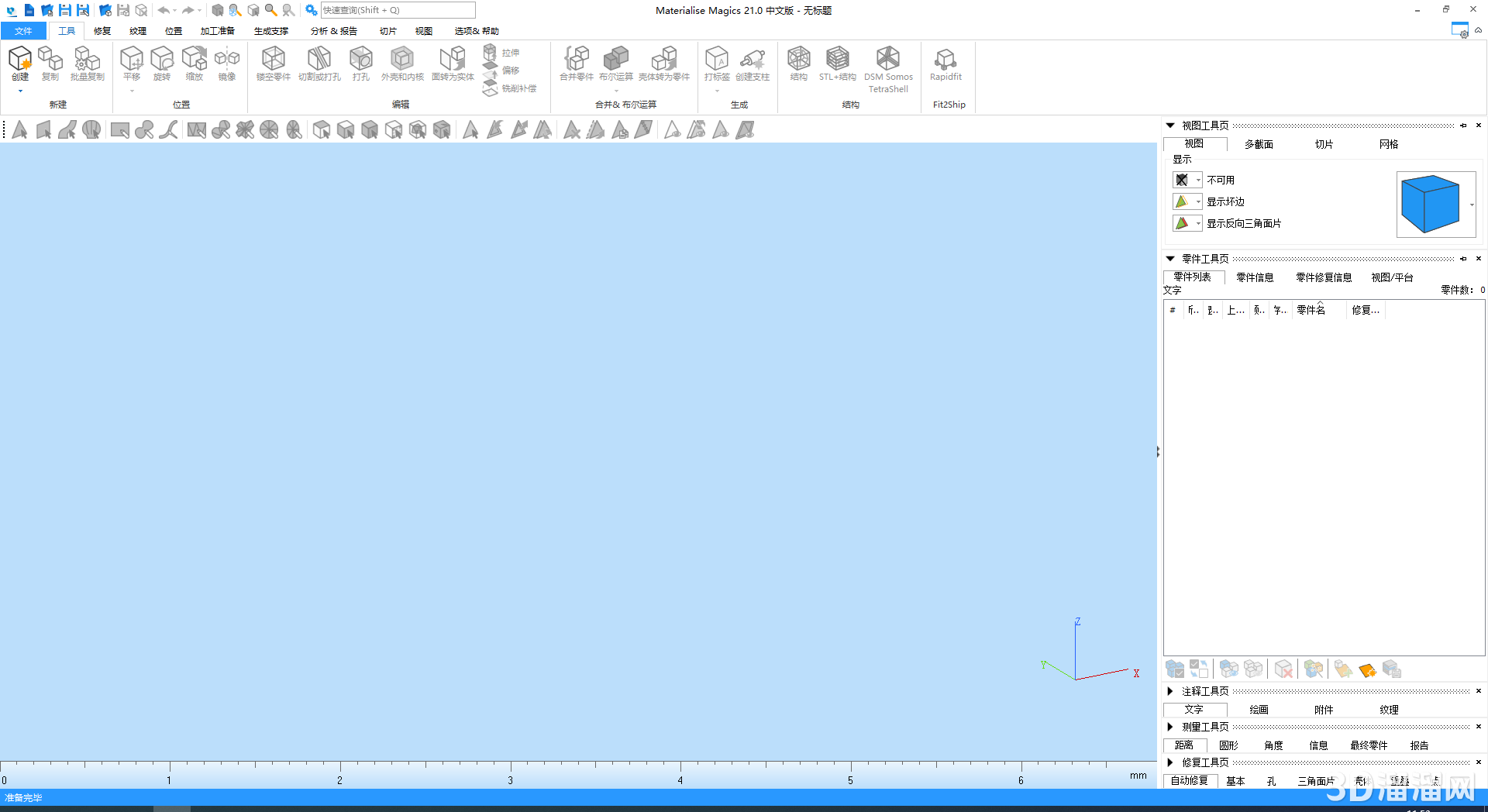Collapse the 视图工具页 view tools panel
Screen dimensions: 1488x812
1170,126
